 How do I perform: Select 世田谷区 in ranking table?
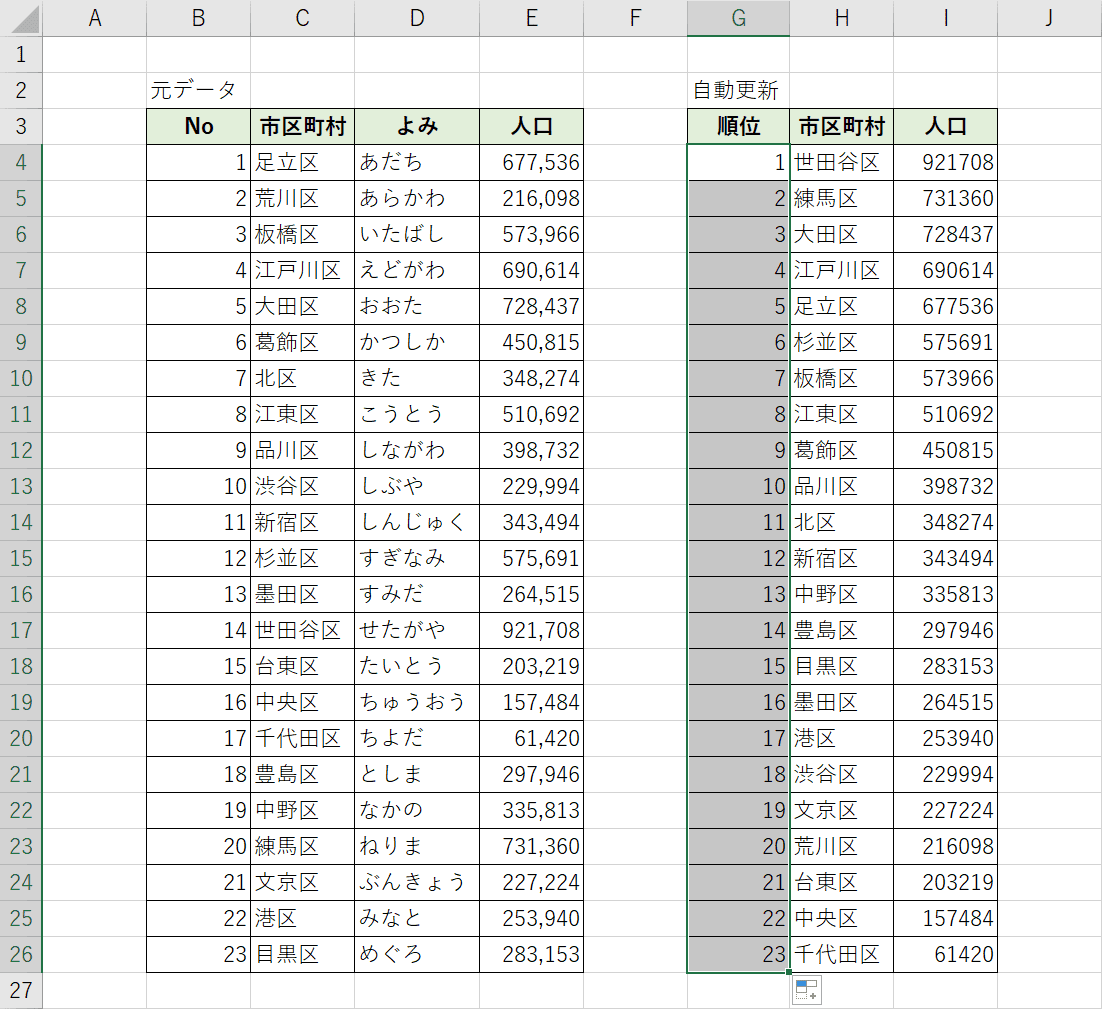(x=841, y=162)
